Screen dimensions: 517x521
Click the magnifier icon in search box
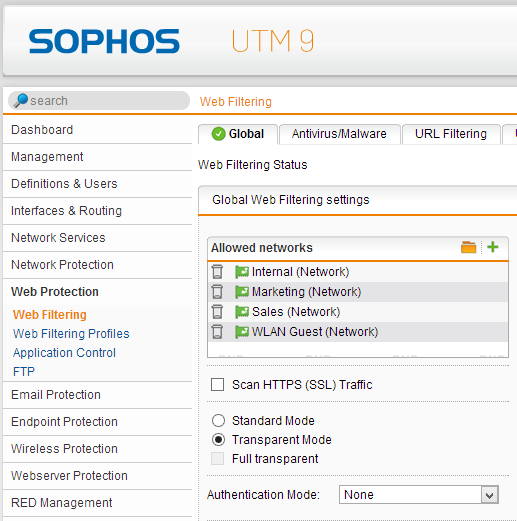[21, 100]
